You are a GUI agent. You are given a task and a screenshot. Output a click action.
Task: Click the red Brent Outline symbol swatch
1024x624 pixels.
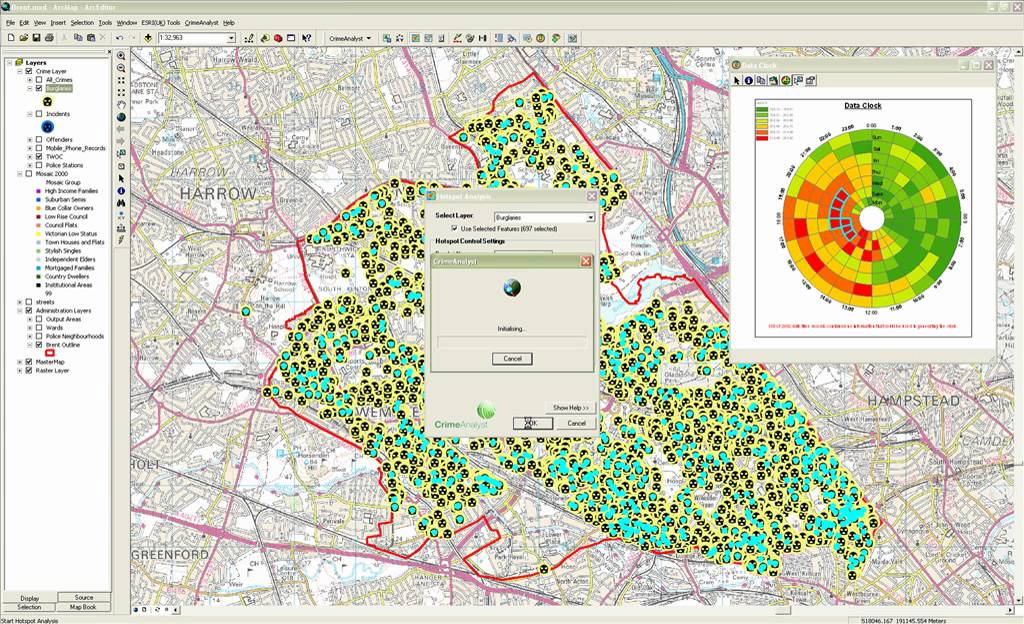[50, 353]
